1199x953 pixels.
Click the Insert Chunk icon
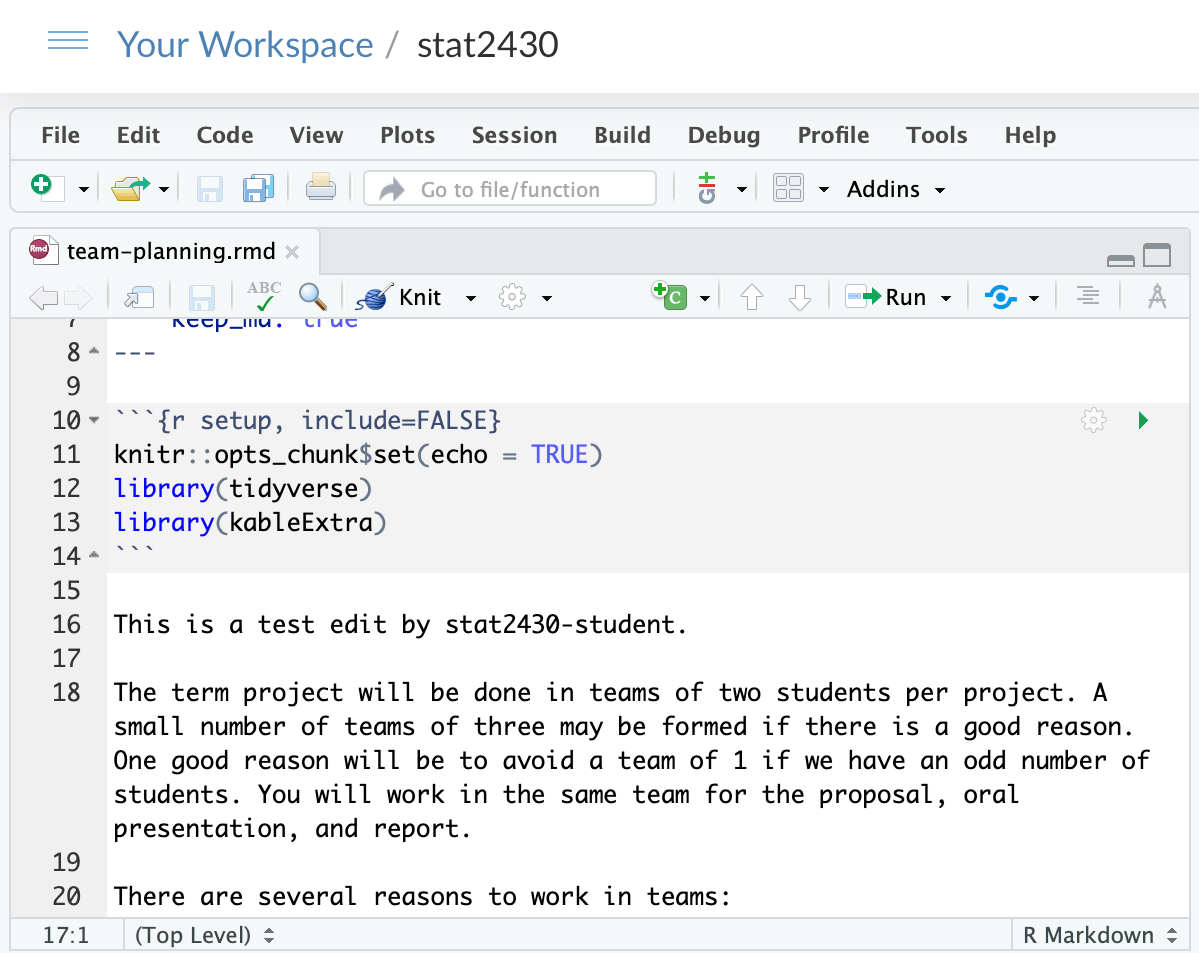point(671,296)
